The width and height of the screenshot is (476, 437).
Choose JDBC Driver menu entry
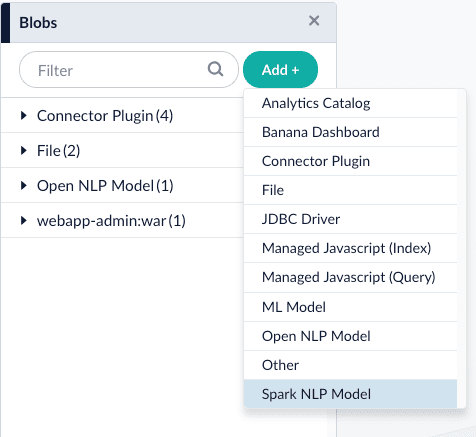pos(350,219)
